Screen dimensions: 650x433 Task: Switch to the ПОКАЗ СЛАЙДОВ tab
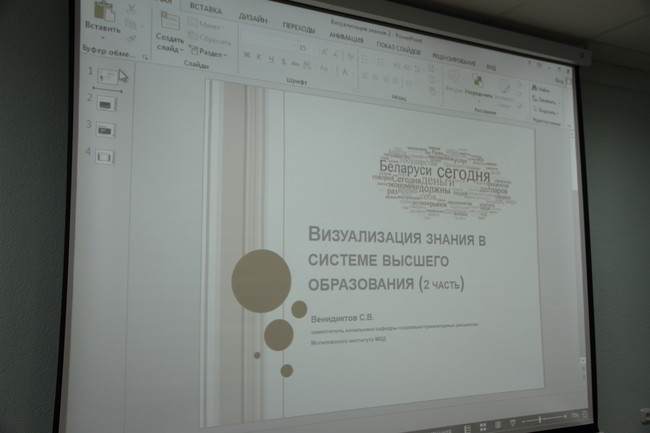[x=398, y=49]
